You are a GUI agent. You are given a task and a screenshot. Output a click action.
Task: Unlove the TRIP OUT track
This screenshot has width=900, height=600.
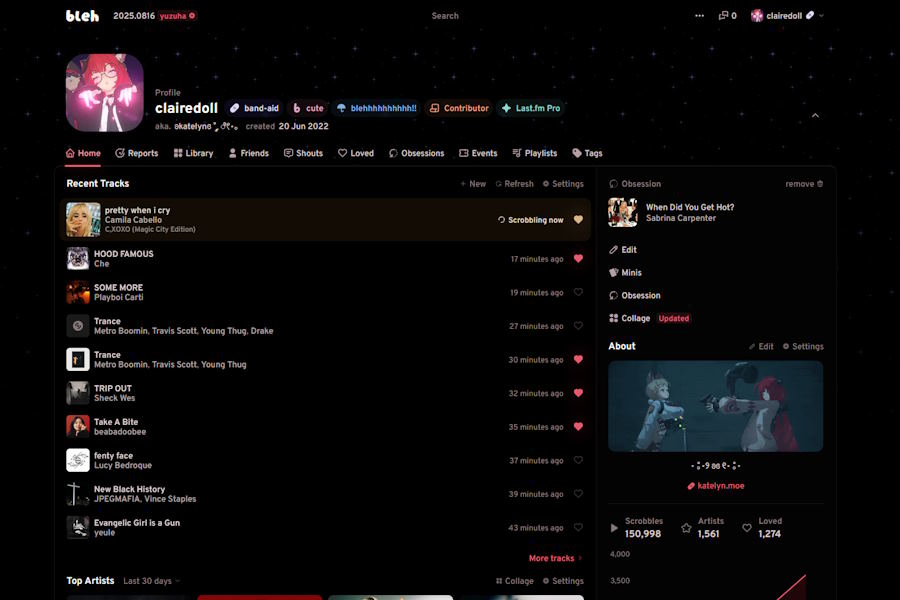[578, 393]
